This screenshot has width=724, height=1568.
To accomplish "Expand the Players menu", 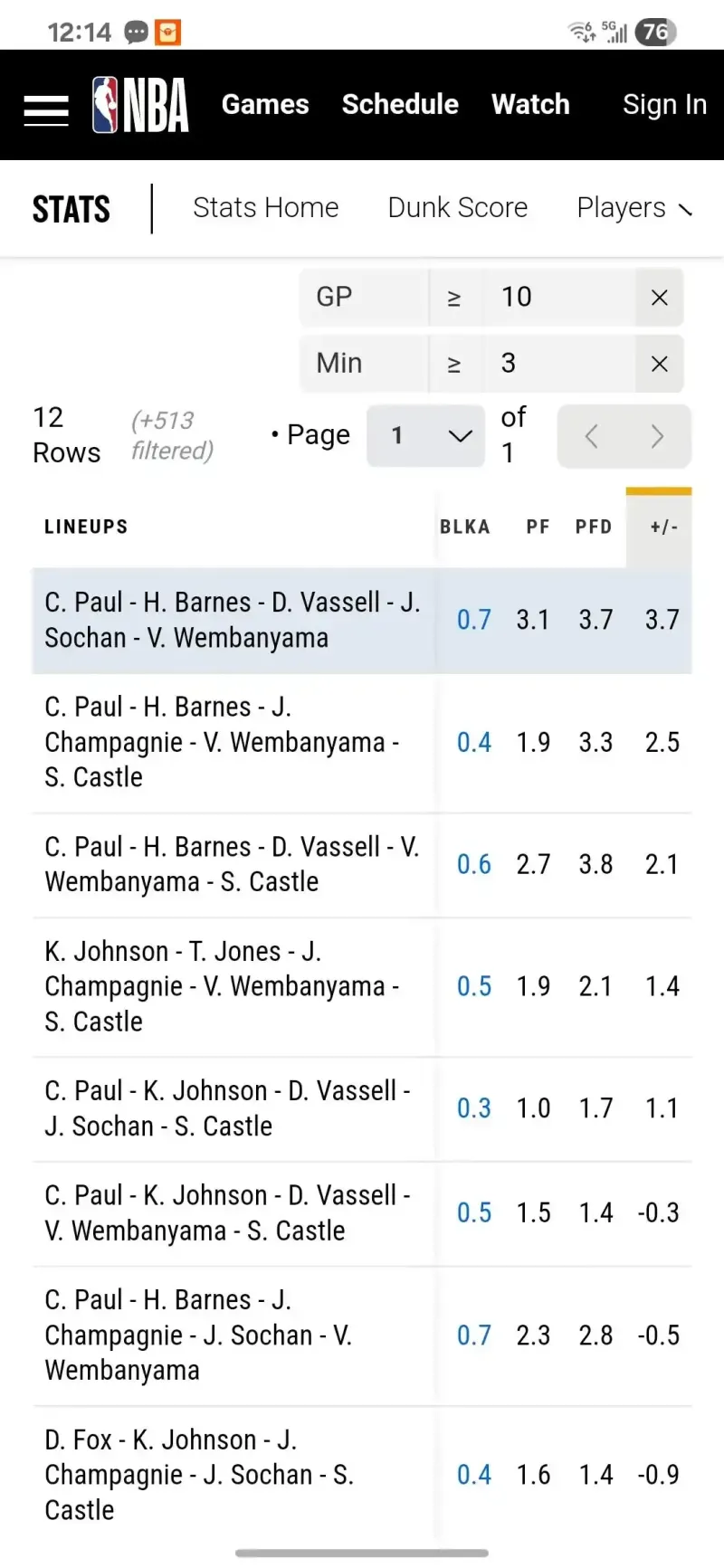I will pyautogui.click(x=634, y=208).
